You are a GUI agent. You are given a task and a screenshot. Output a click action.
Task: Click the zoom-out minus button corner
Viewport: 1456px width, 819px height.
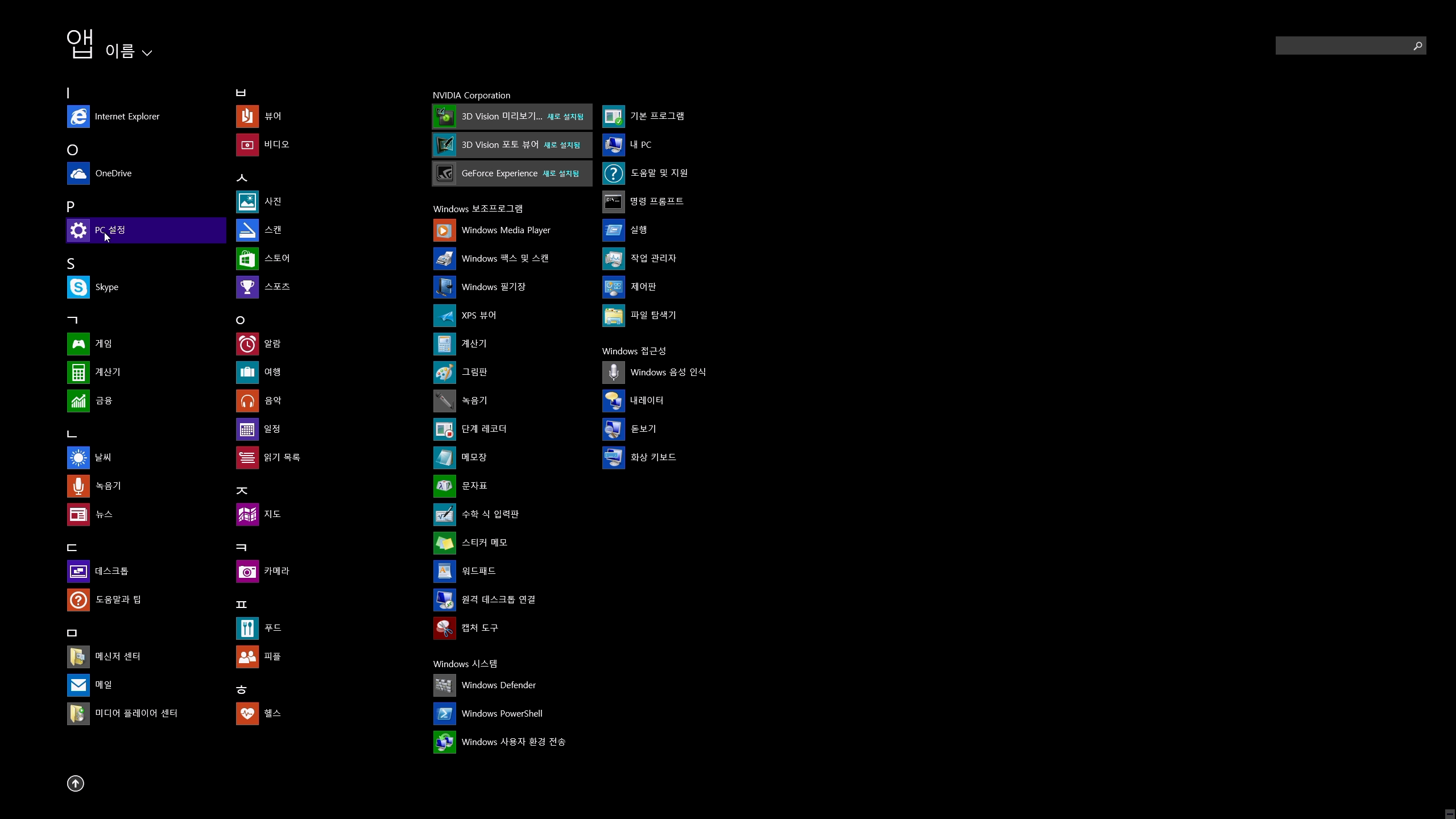[x=1450, y=814]
